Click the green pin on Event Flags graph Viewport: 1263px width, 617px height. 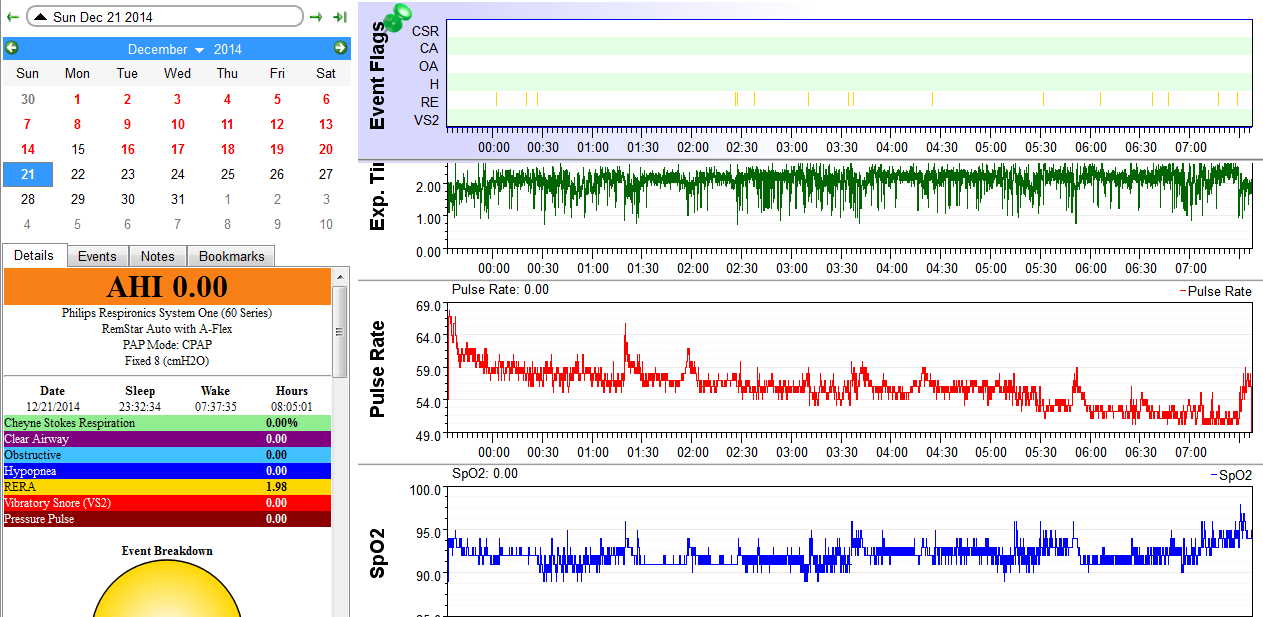[400, 18]
